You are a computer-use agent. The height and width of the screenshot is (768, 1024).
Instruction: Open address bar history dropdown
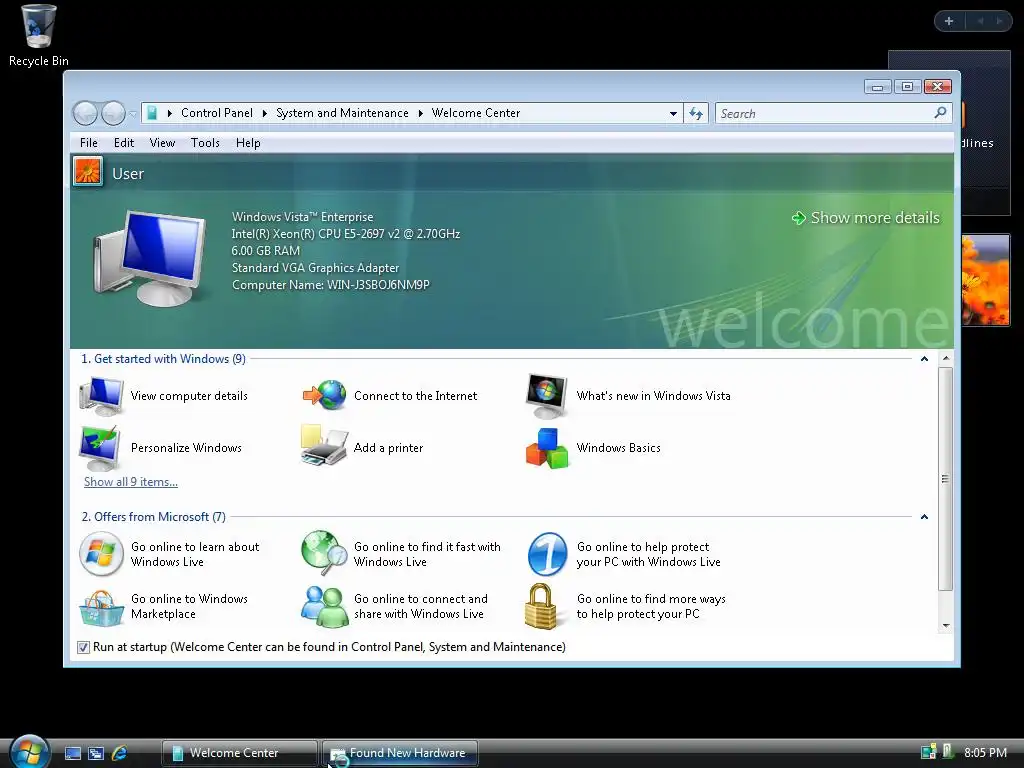pyautogui.click(x=673, y=114)
